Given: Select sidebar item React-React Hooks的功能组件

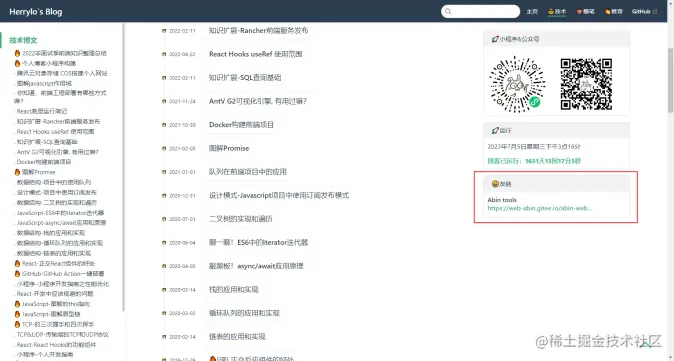Looking at the screenshot, I should pyautogui.click(x=56, y=345).
